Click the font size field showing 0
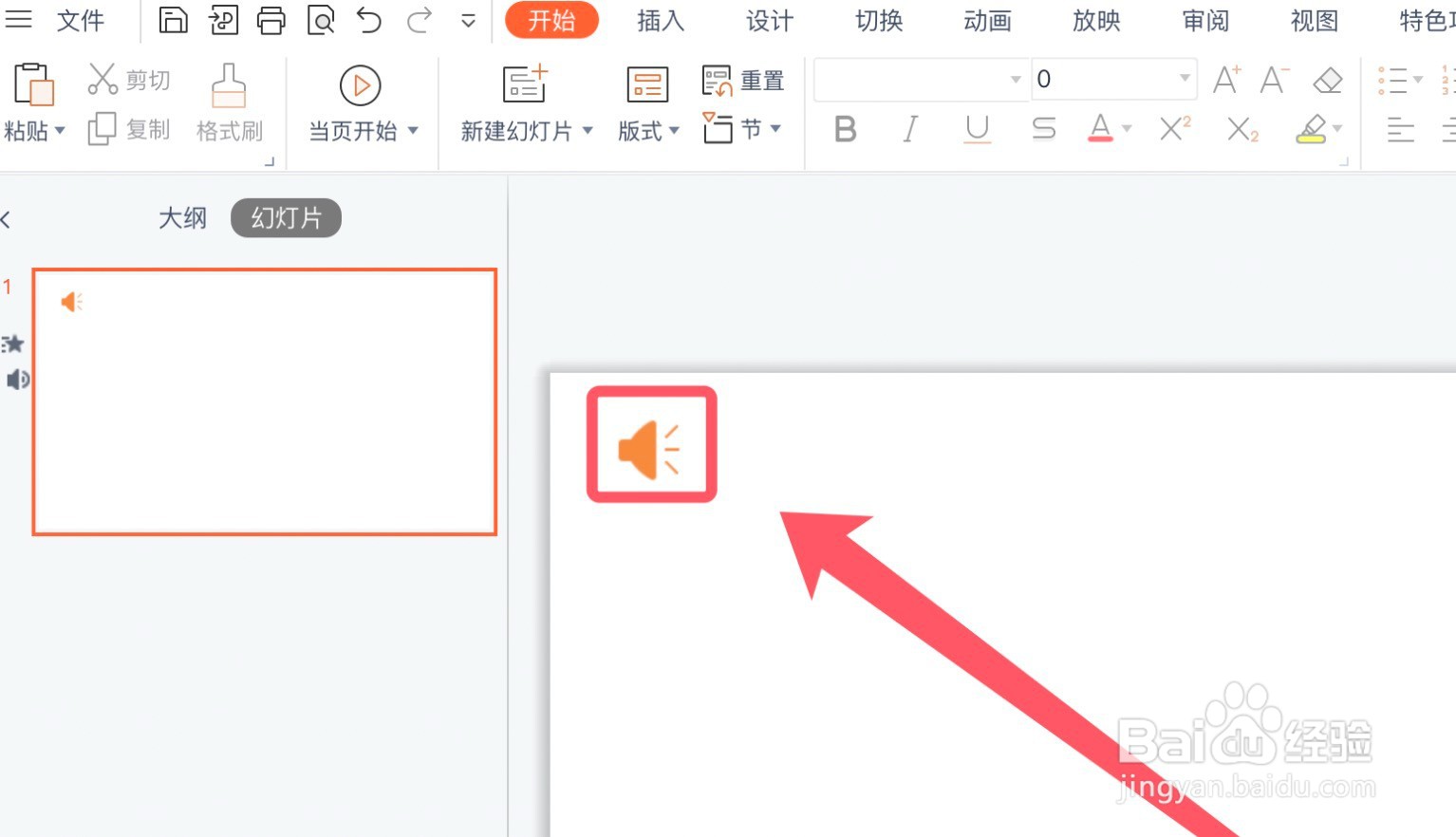The width and height of the screenshot is (1456, 837). 1102,79
